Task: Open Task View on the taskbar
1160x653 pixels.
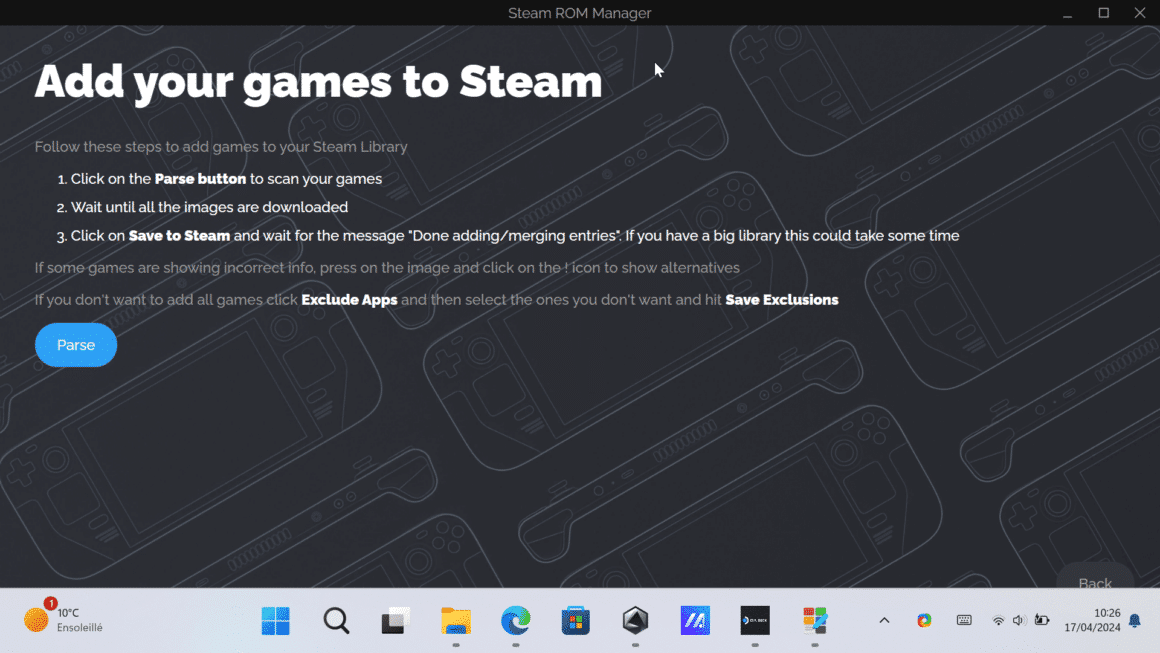Action: pyautogui.click(x=396, y=620)
